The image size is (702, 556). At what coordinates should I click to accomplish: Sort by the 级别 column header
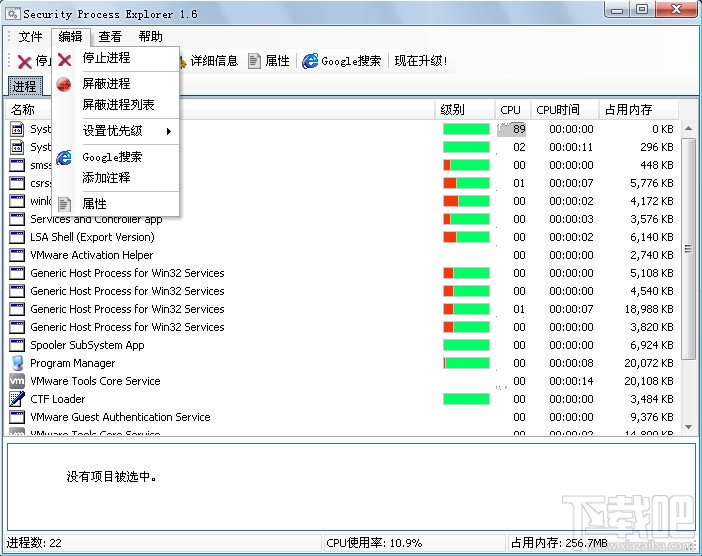[x=465, y=110]
